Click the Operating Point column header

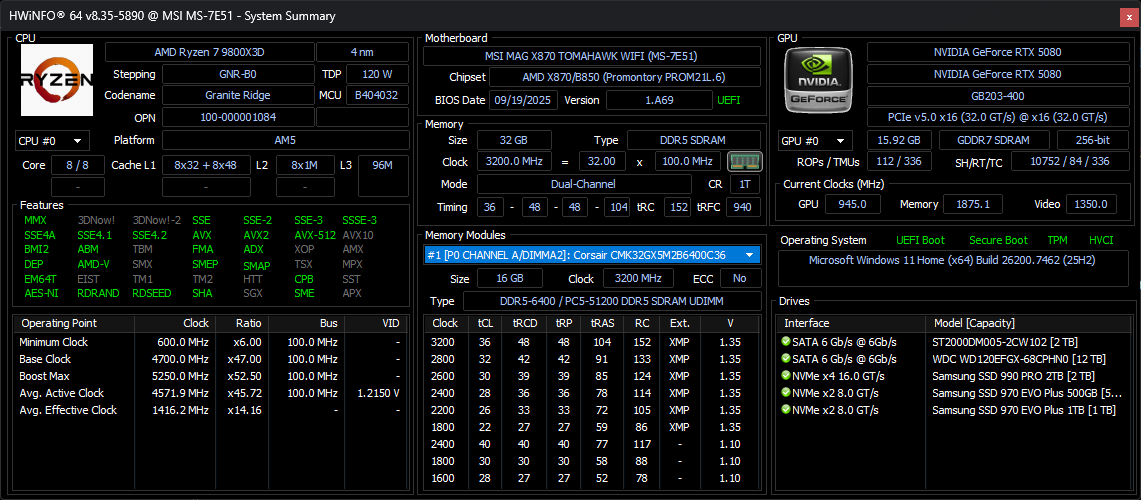coord(73,323)
